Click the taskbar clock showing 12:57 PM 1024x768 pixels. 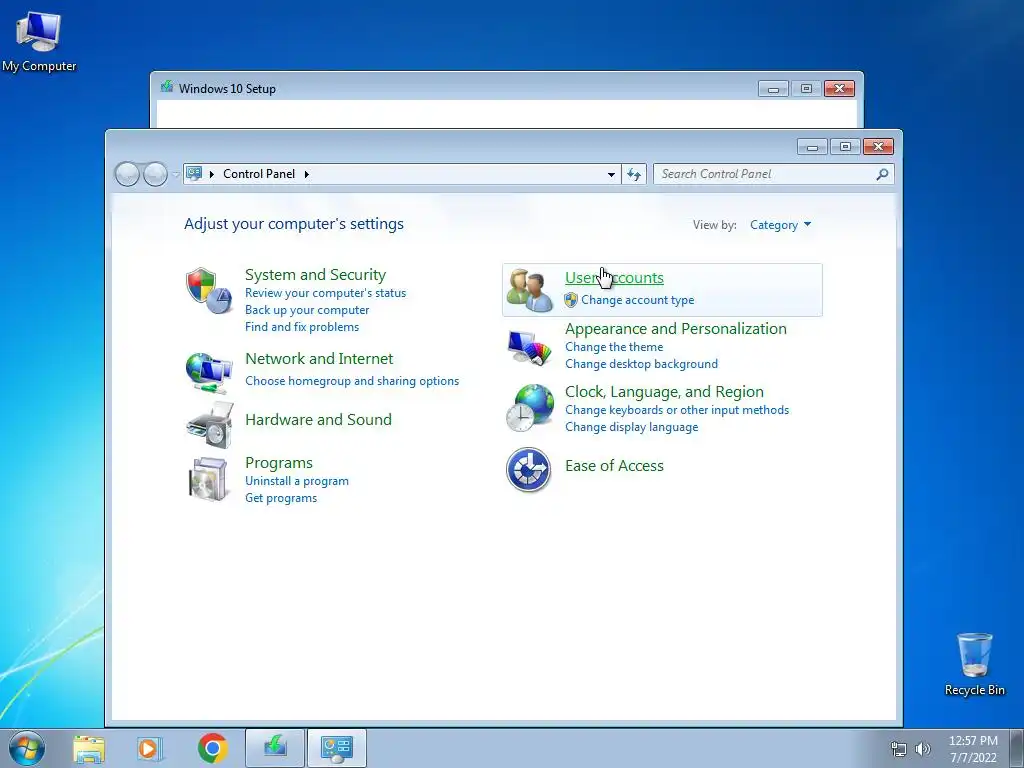coord(973,749)
